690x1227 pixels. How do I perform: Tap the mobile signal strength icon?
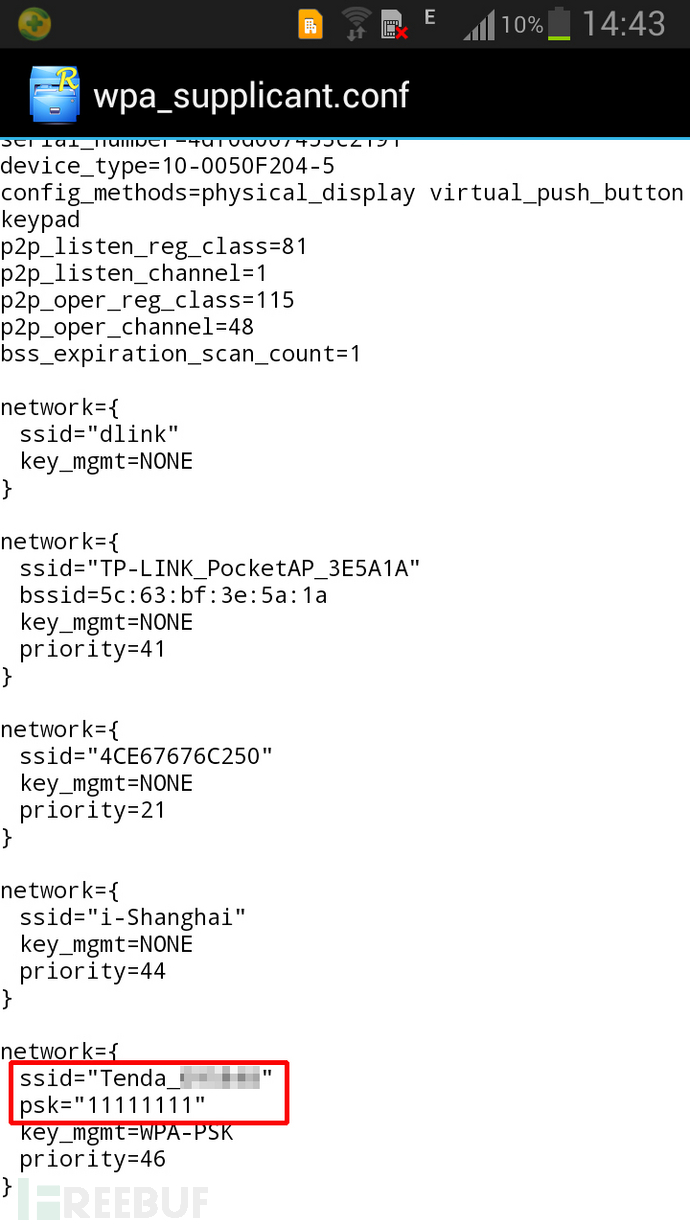(478, 24)
